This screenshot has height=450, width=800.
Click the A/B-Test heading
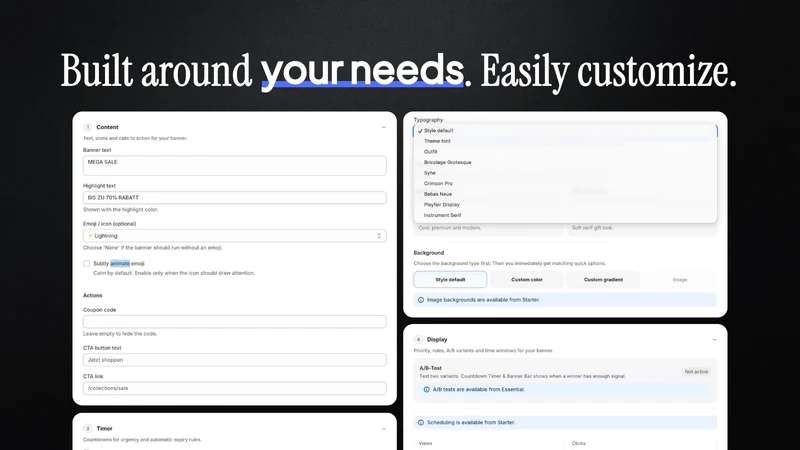(430, 368)
